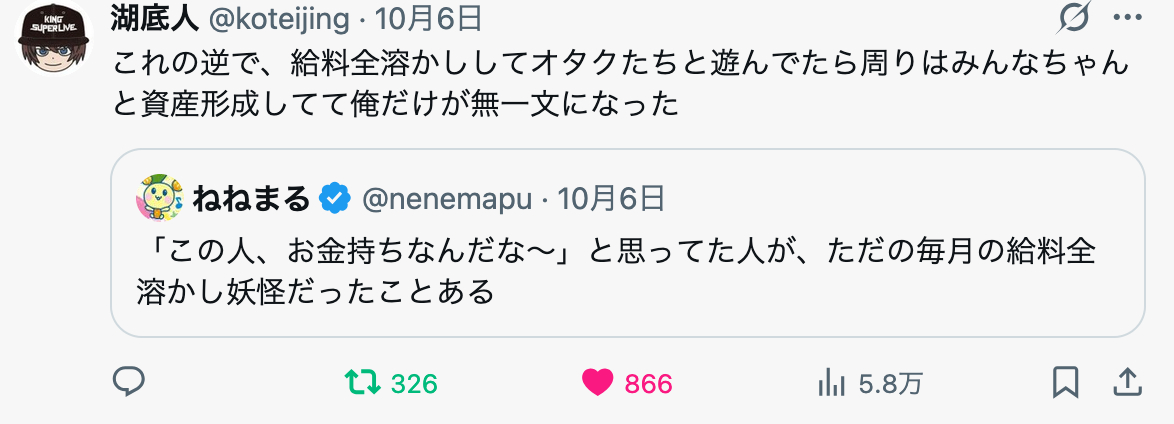Click the reply speech bubble icon
Image resolution: width=1174 pixels, height=424 pixels.
point(128,382)
